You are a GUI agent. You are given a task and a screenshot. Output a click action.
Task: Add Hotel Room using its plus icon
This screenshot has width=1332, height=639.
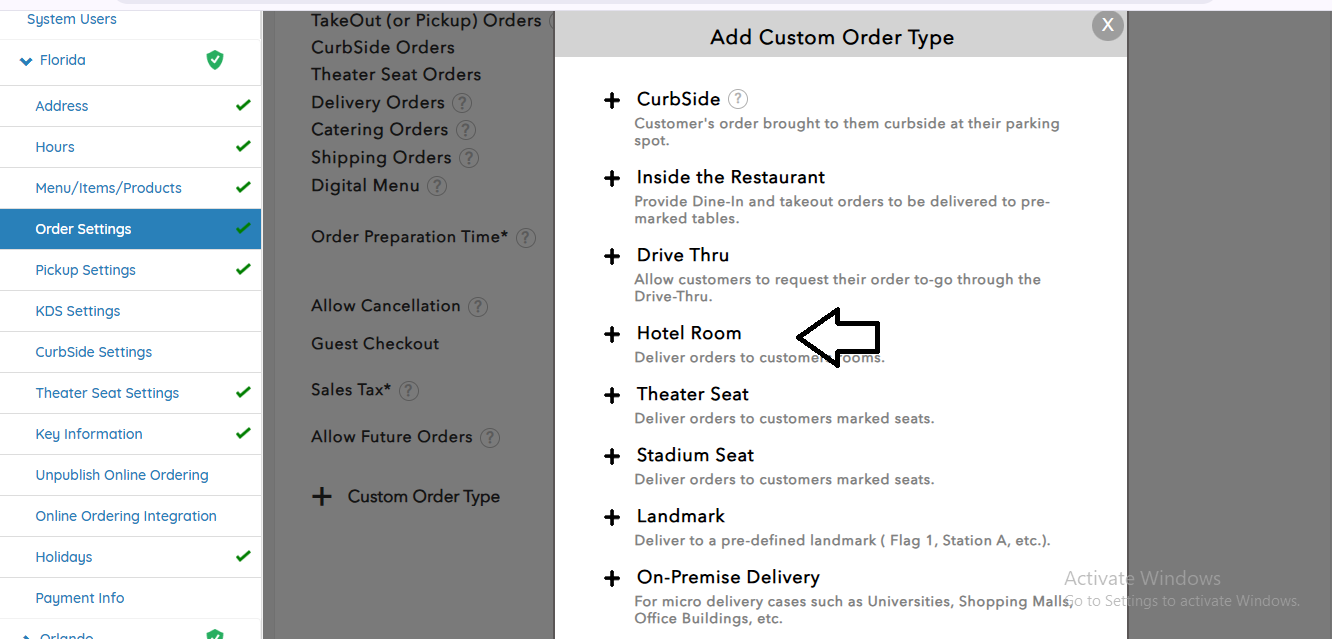point(612,334)
